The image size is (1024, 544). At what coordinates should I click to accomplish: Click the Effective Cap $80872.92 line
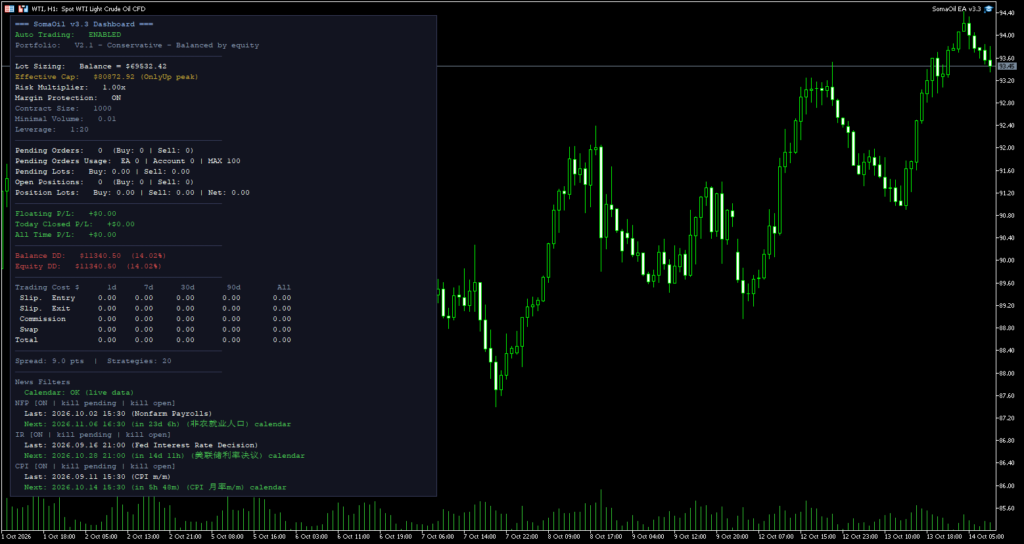coord(106,76)
